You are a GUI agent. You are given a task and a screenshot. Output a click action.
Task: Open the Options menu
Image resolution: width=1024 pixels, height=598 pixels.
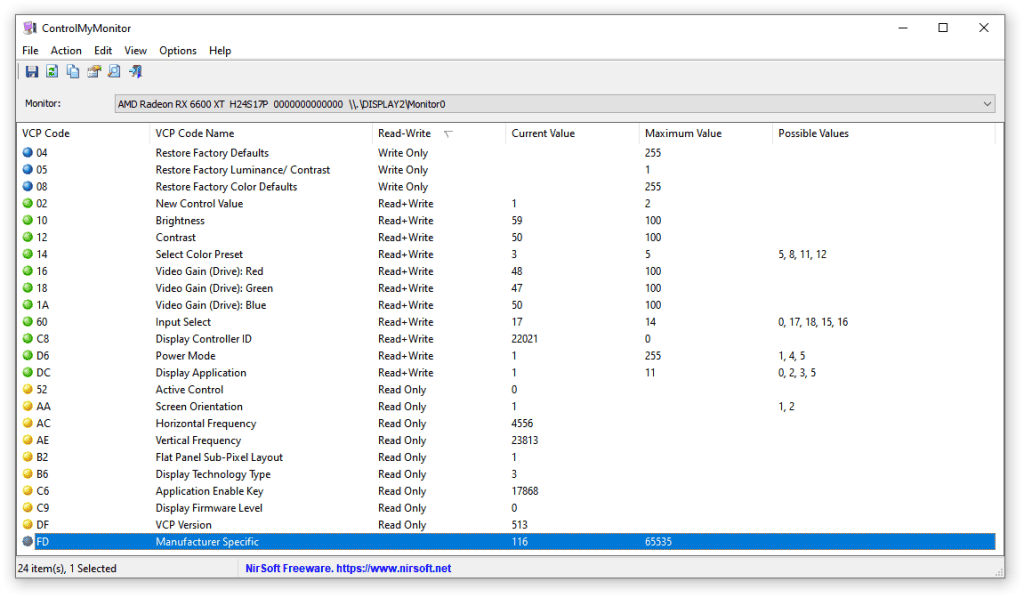pyautogui.click(x=178, y=51)
